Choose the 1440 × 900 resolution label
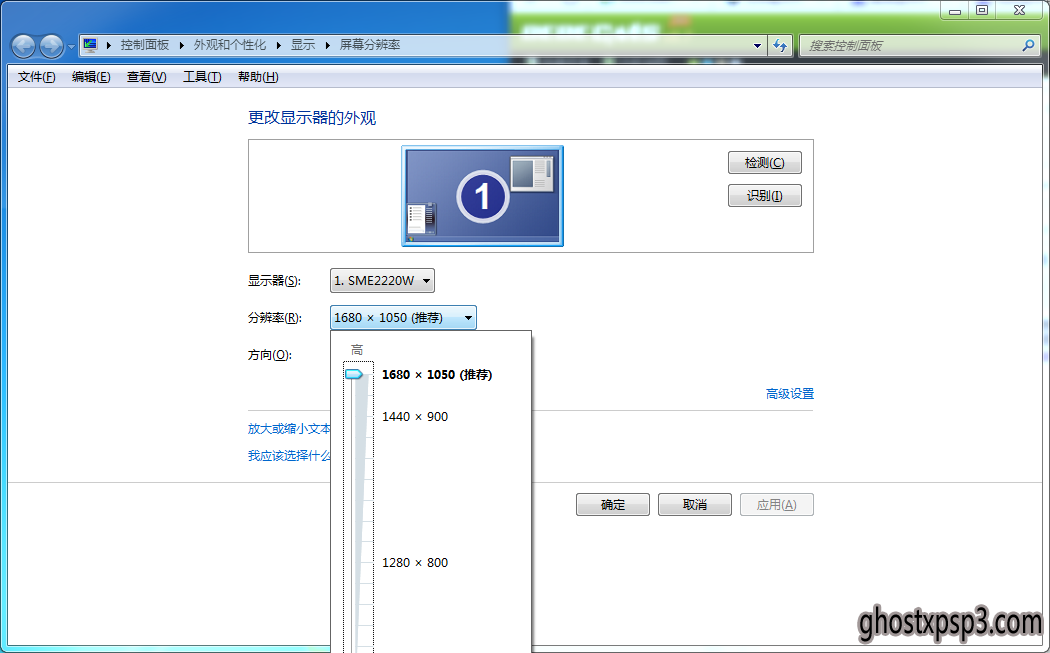The width and height of the screenshot is (1050, 653). click(x=415, y=417)
